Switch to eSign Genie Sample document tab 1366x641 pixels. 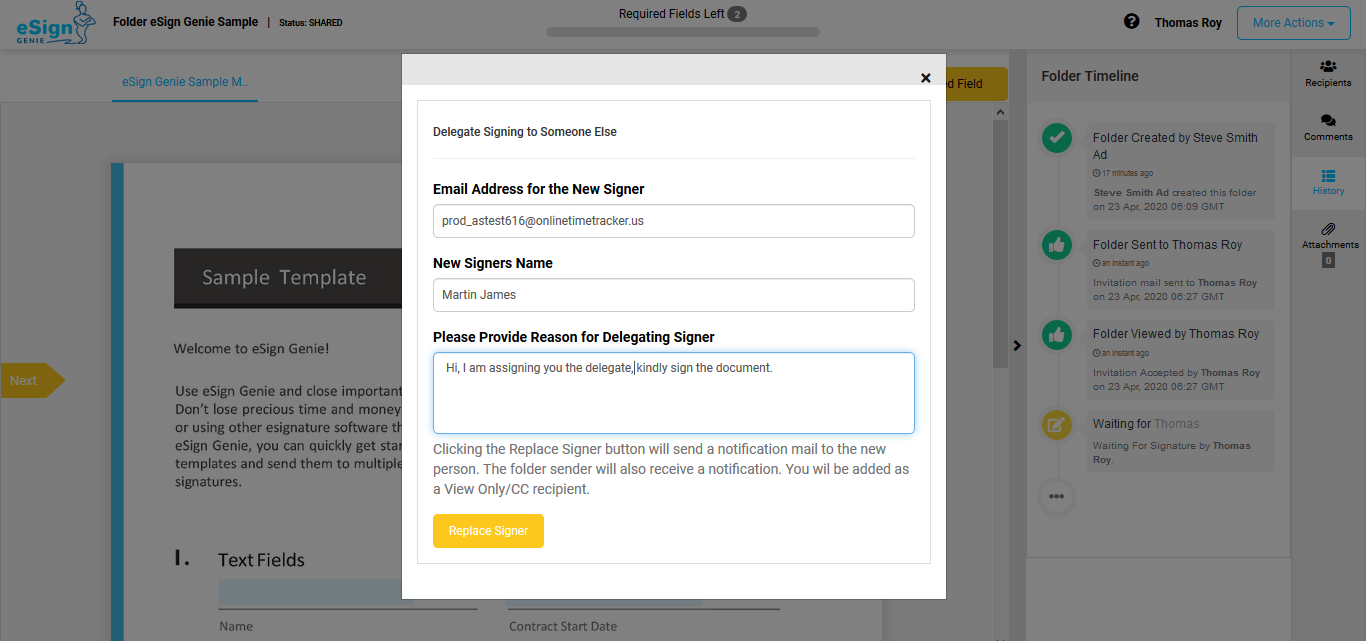(185, 82)
